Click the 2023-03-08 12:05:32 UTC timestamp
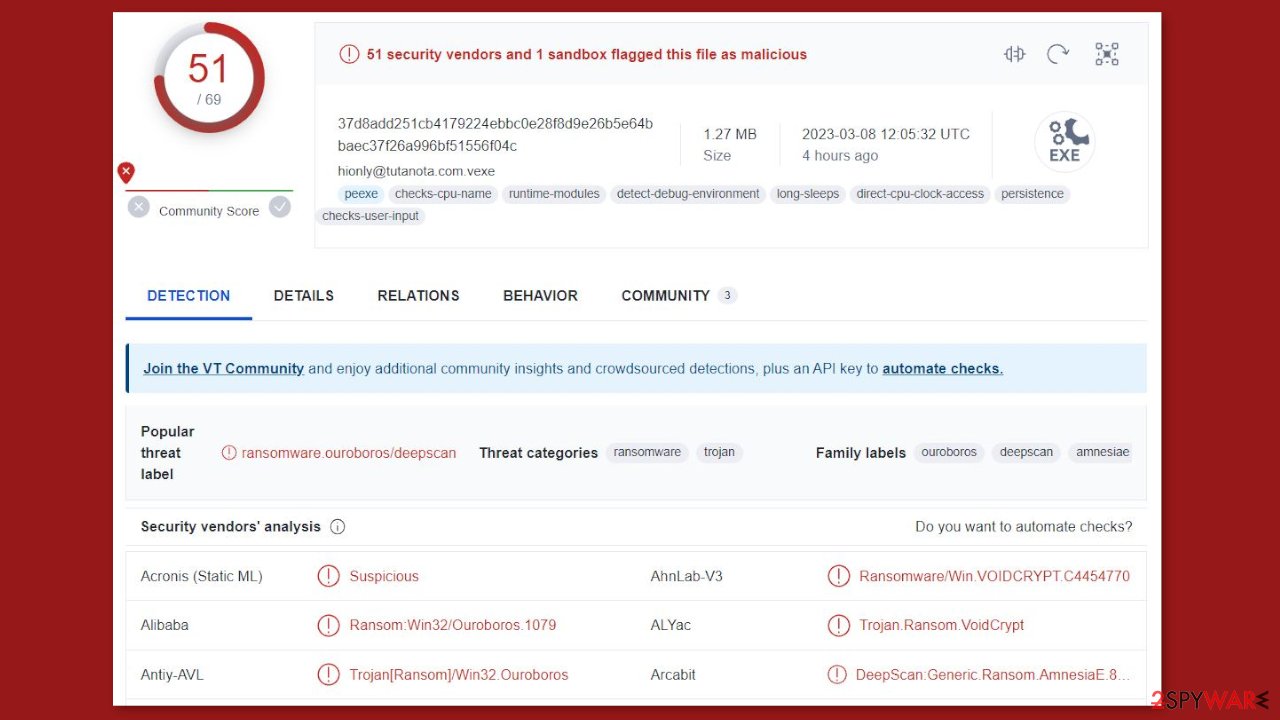Image resolution: width=1280 pixels, height=720 pixels. click(x=886, y=134)
